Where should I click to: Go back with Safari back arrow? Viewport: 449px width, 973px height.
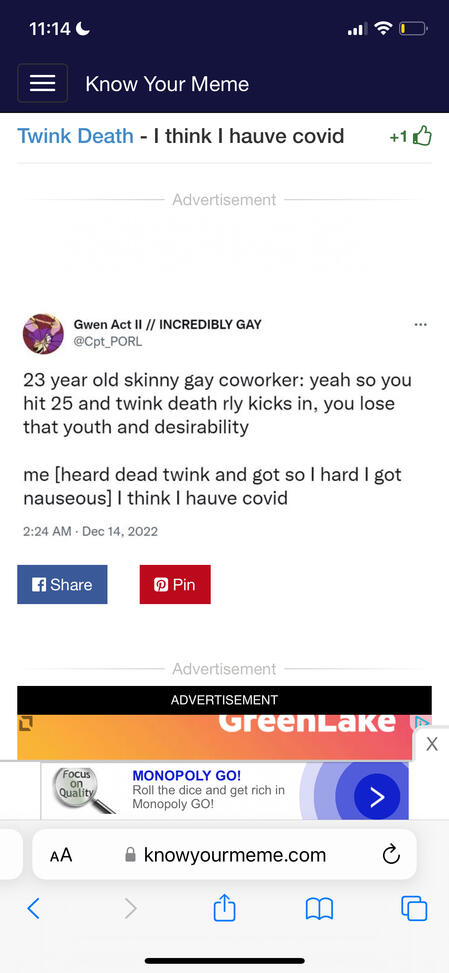pos(33,909)
